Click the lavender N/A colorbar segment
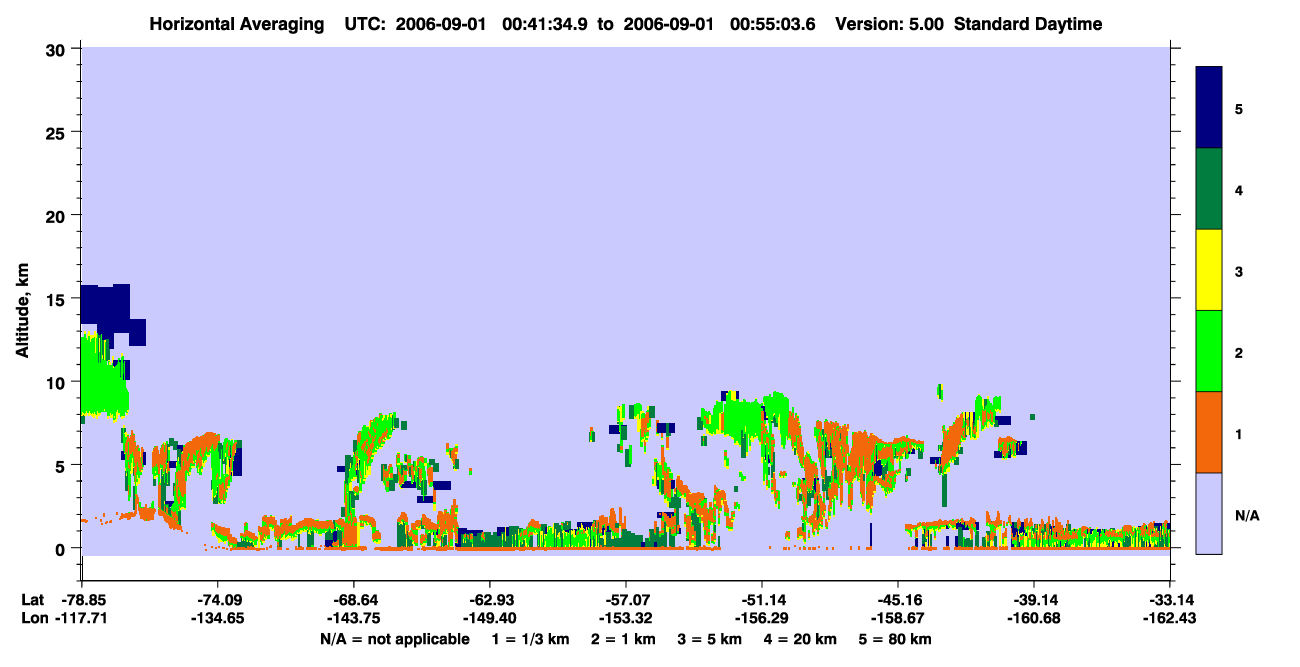The height and width of the screenshot is (667, 1300). click(x=1209, y=513)
